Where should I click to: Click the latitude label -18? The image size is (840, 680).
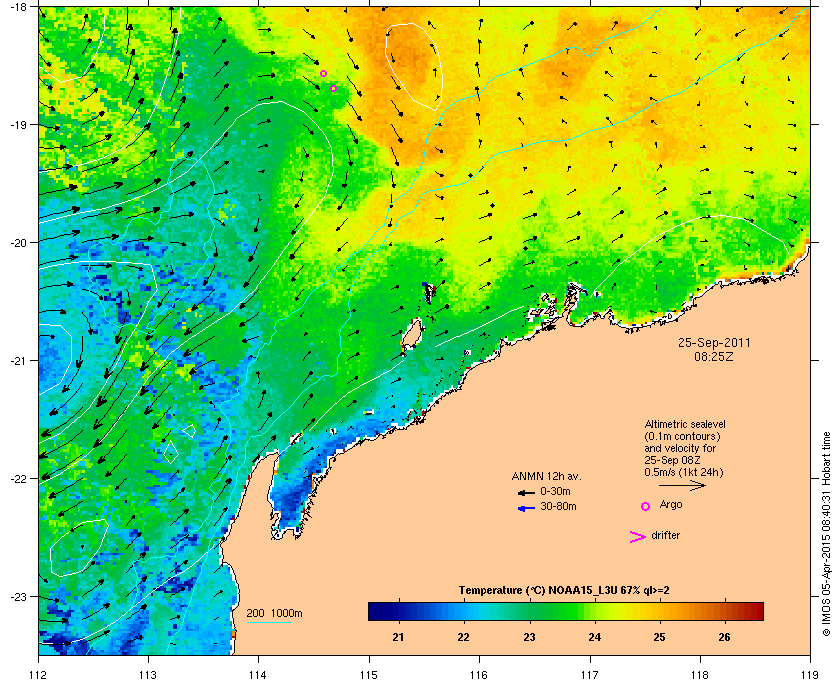(x=17, y=6)
